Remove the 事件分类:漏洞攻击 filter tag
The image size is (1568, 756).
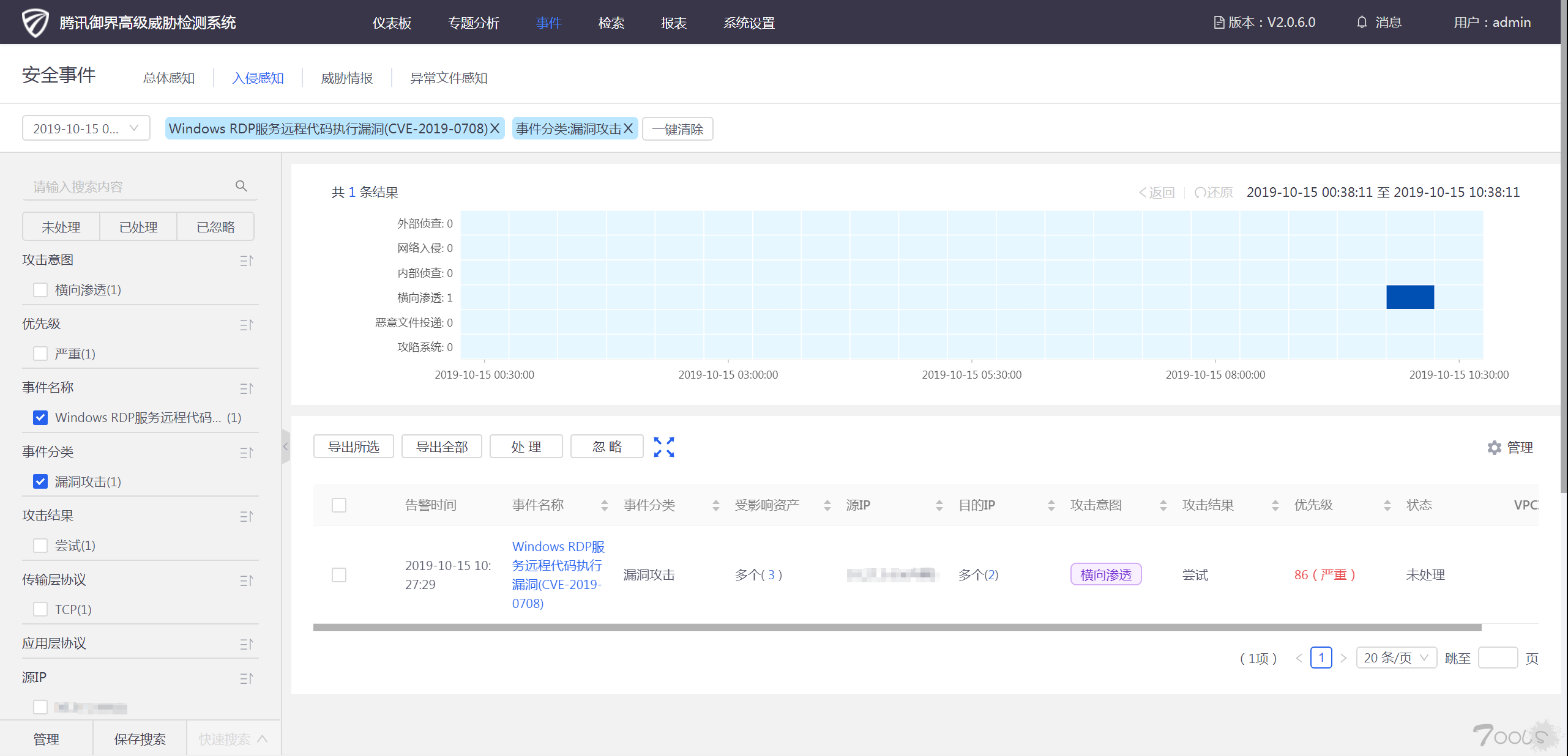point(628,128)
